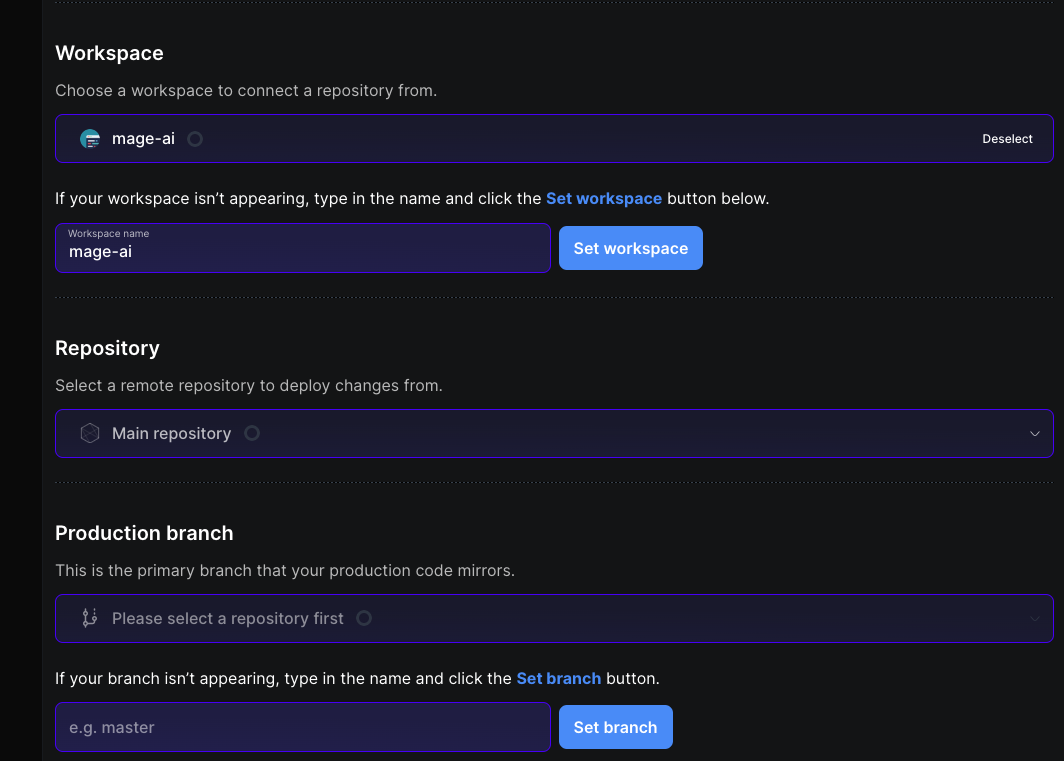Click the Repository section heading
1064x761 pixels.
click(x=107, y=348)
